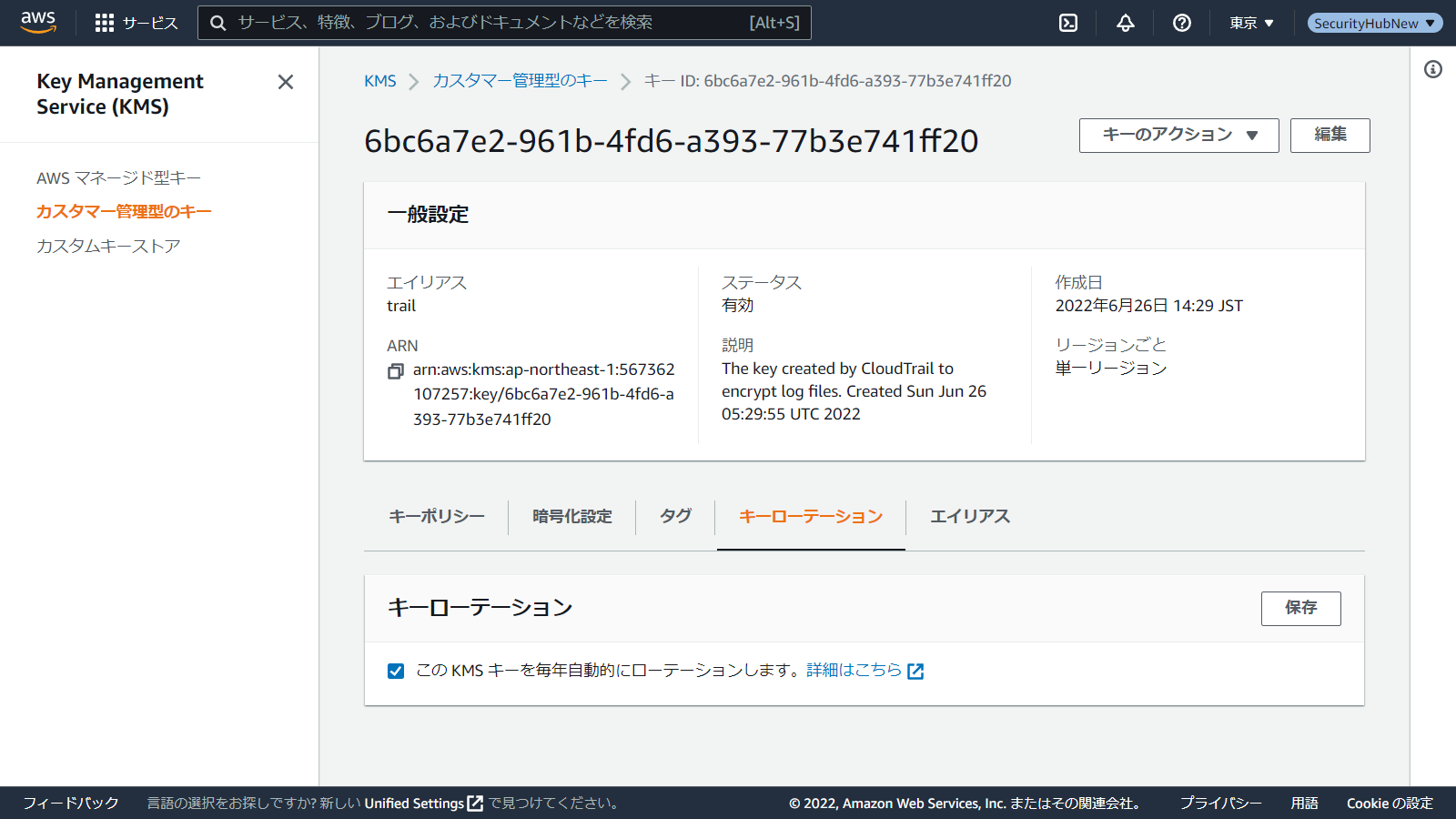Image resolution: width=1456 pixels, height=819 pixels.
Task: Switch to the キーポリシー tab
Action: coord(437,517)
